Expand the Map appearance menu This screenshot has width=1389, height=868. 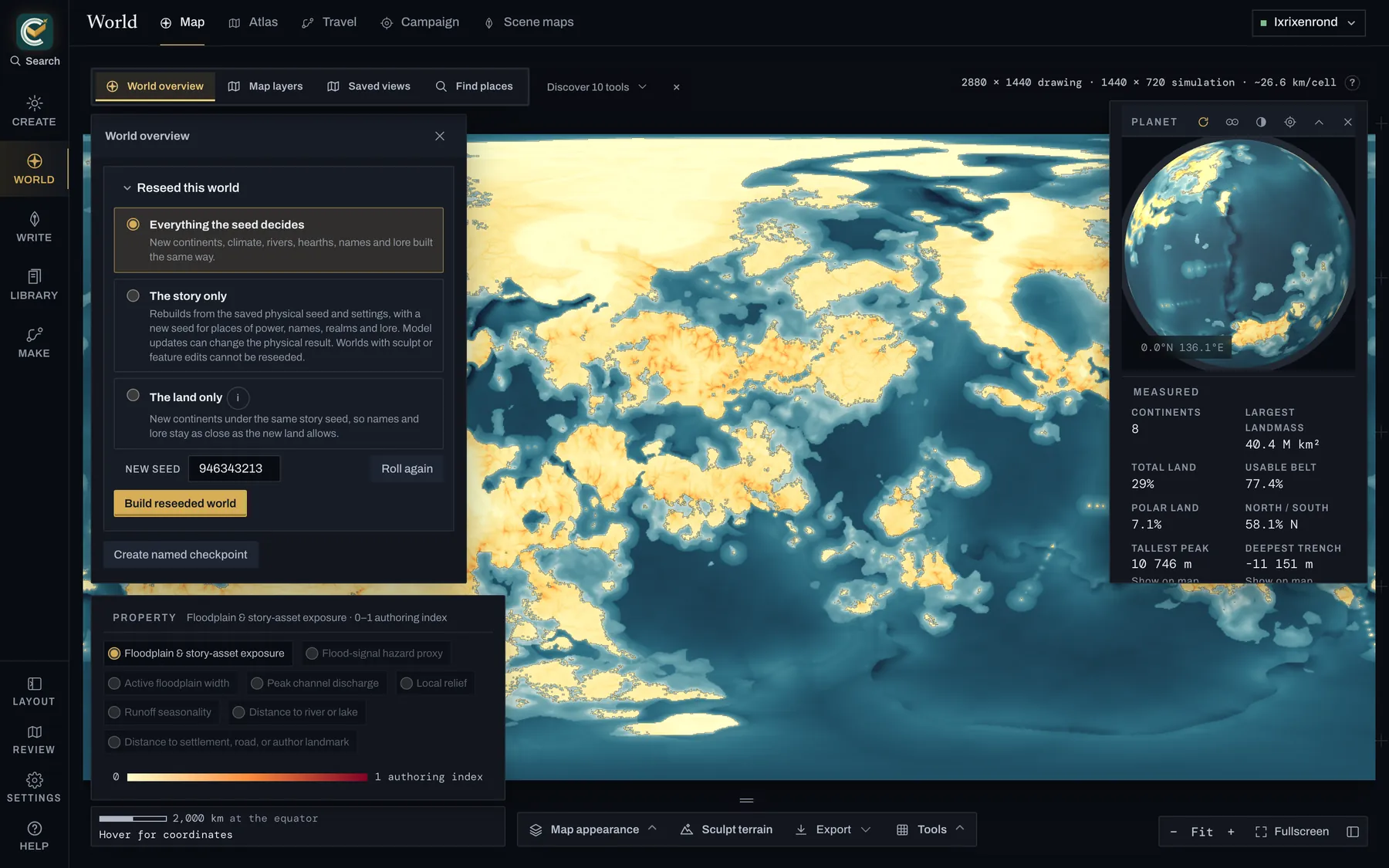coord(593,829)
